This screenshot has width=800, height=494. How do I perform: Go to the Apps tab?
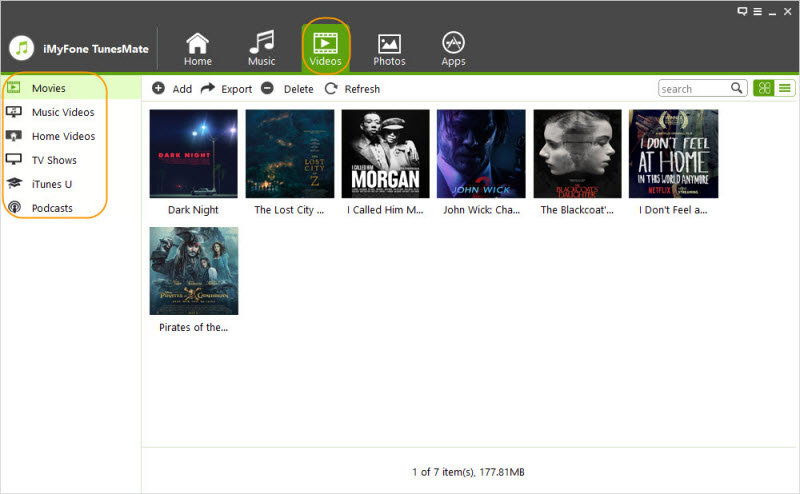(x=453, y=49)
